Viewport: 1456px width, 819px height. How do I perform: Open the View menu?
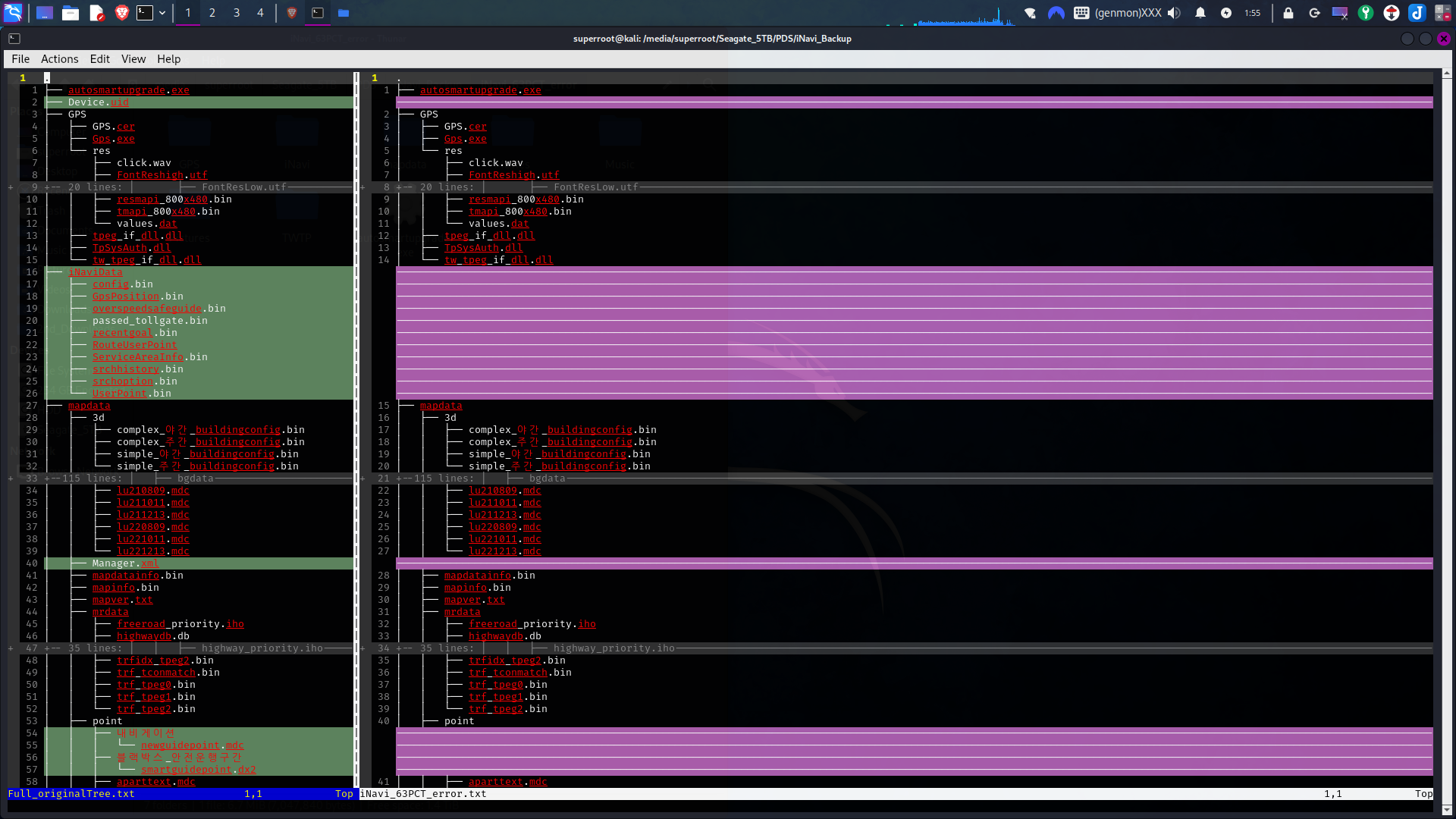coord(133,59)
